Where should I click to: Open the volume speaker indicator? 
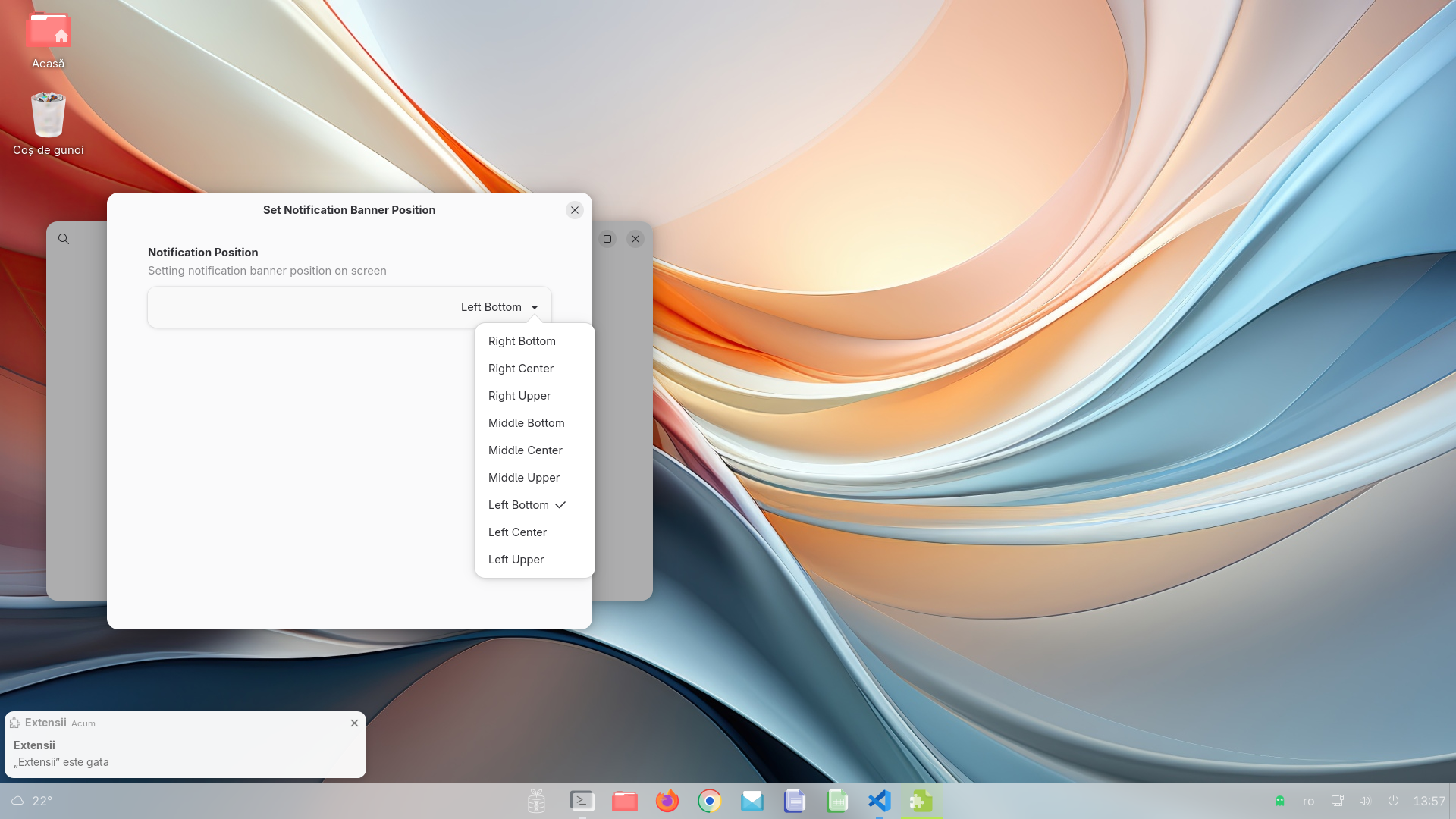pyautogui.click(x=1365, y=801)
